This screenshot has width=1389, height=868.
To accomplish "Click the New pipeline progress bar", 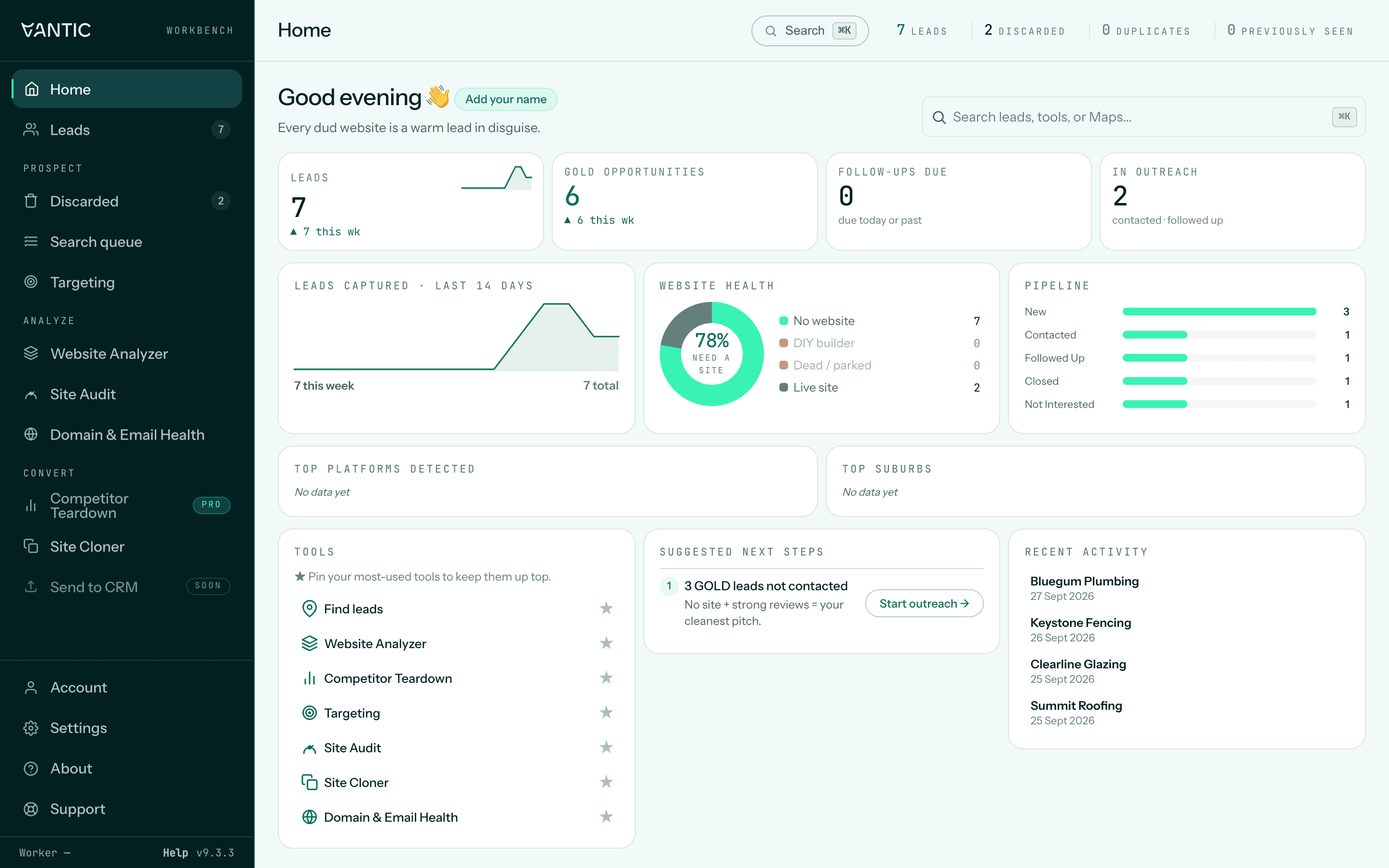I will coord(1219,312).
